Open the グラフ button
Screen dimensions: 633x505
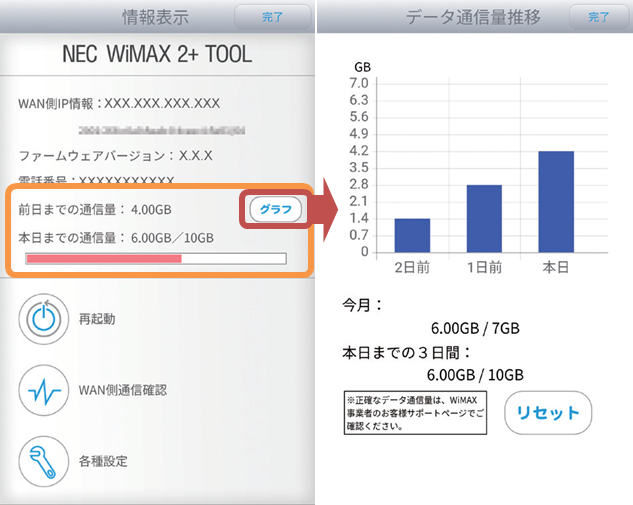click(276, 210)
